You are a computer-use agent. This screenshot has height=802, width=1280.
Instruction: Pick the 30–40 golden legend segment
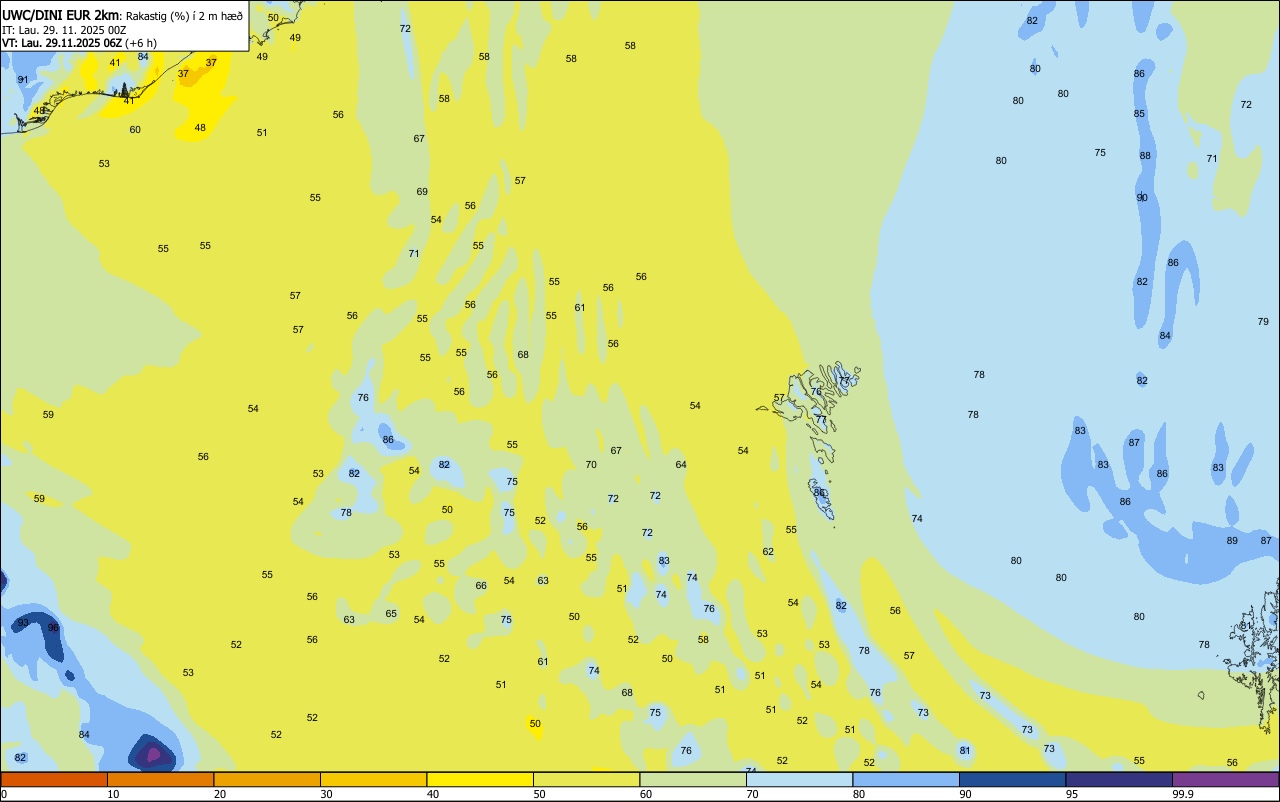click(x=373, y=780)
